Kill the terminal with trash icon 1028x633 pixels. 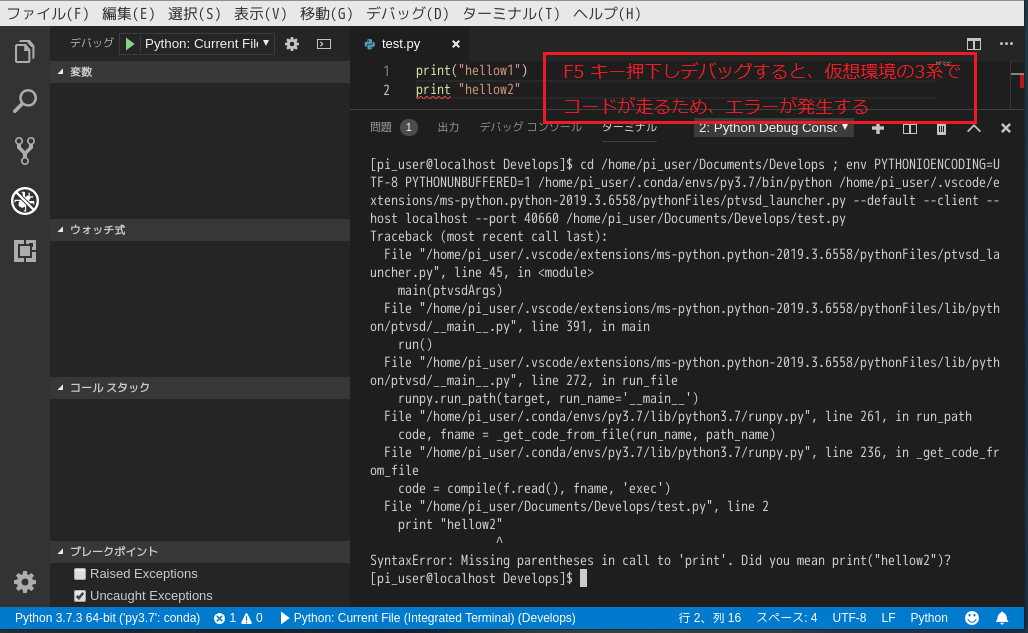click(x=941, y=128)
